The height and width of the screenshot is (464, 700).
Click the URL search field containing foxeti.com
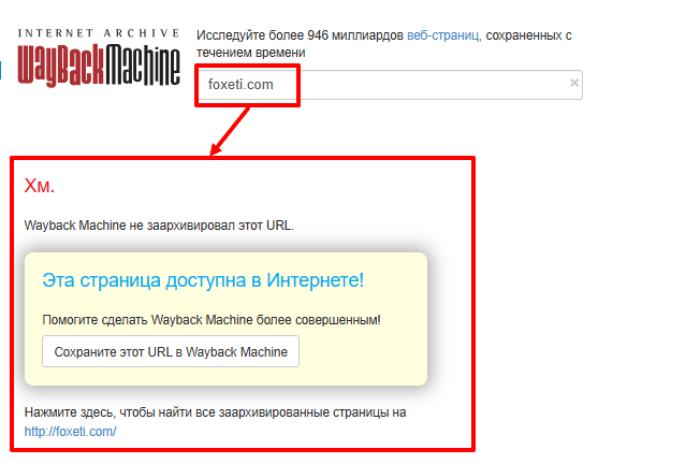tap(389, 84)
